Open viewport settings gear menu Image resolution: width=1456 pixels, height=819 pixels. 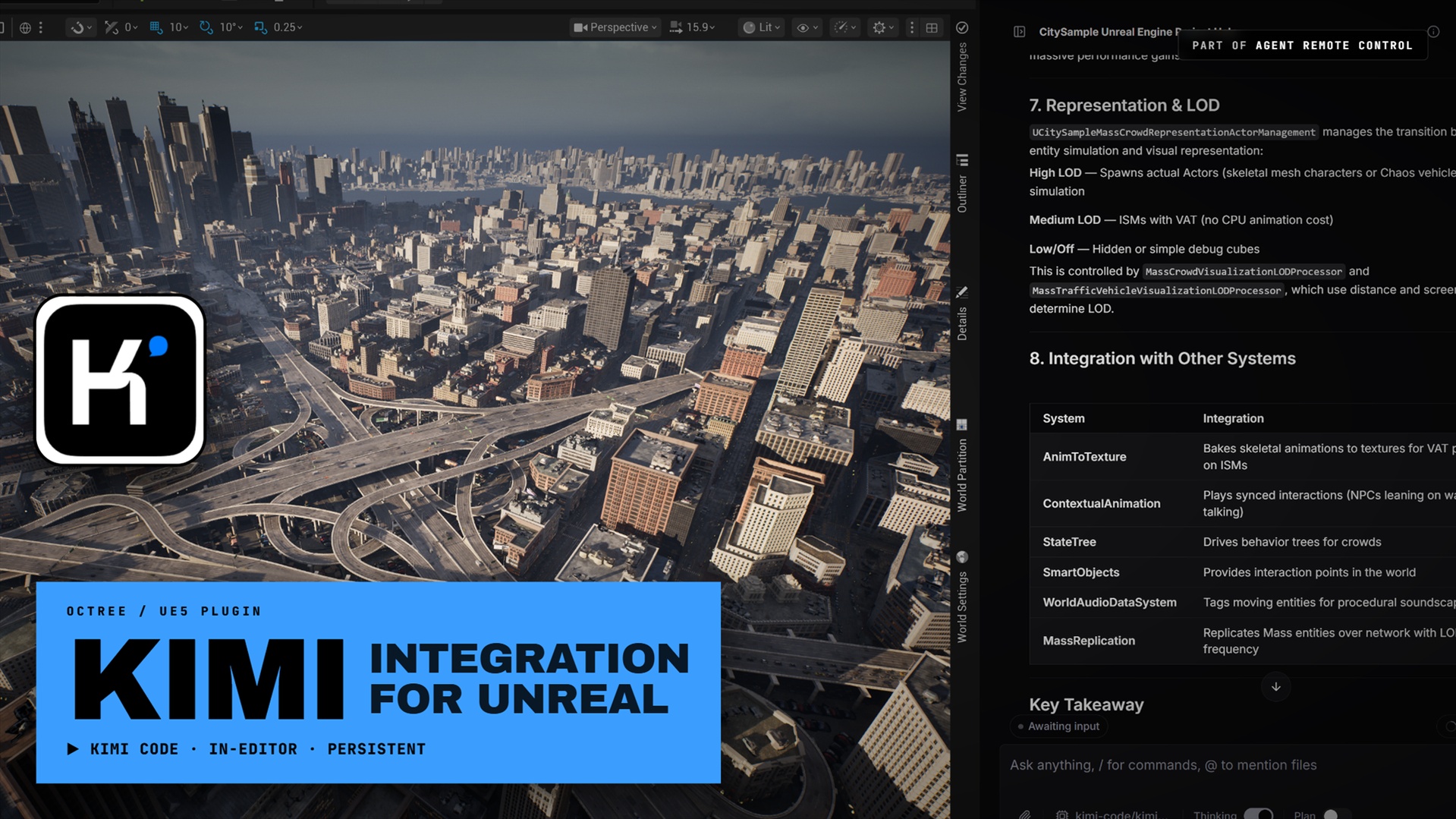(x=882, y=27)
